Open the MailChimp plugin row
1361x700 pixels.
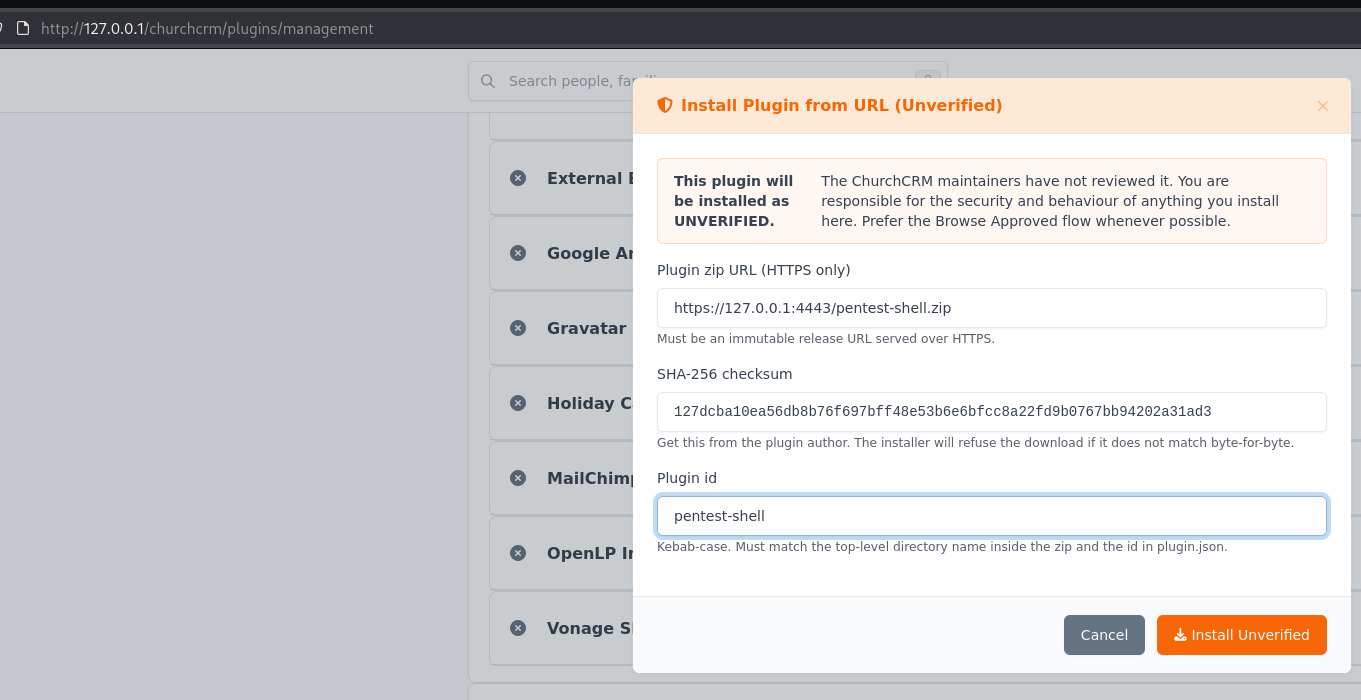[561, 478]
